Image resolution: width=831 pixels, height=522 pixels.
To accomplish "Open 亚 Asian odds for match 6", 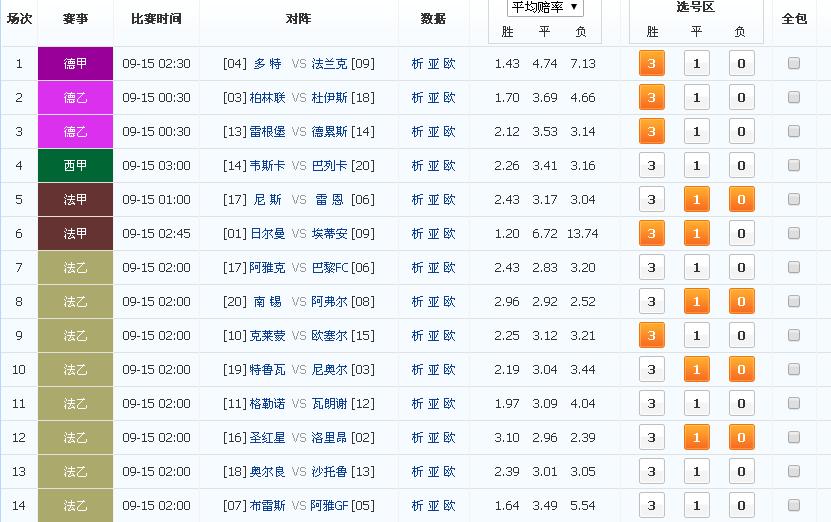I will click(x=434, y=233).
